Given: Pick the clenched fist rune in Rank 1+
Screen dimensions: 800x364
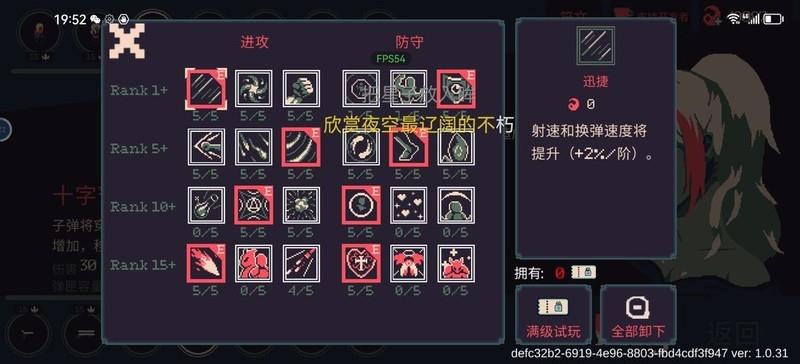Looking at the screenshot, I should tap(301, 89).
